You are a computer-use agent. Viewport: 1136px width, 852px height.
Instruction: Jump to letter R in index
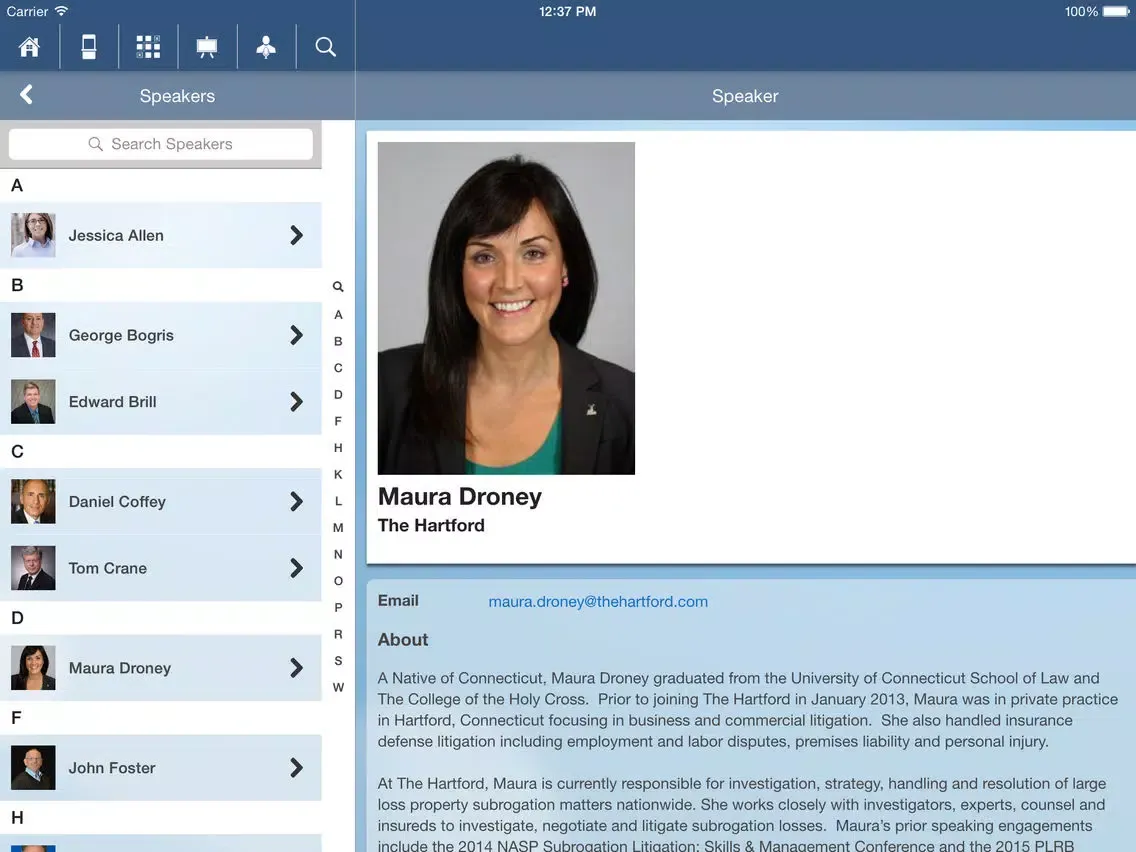click(x=338, y=634)
